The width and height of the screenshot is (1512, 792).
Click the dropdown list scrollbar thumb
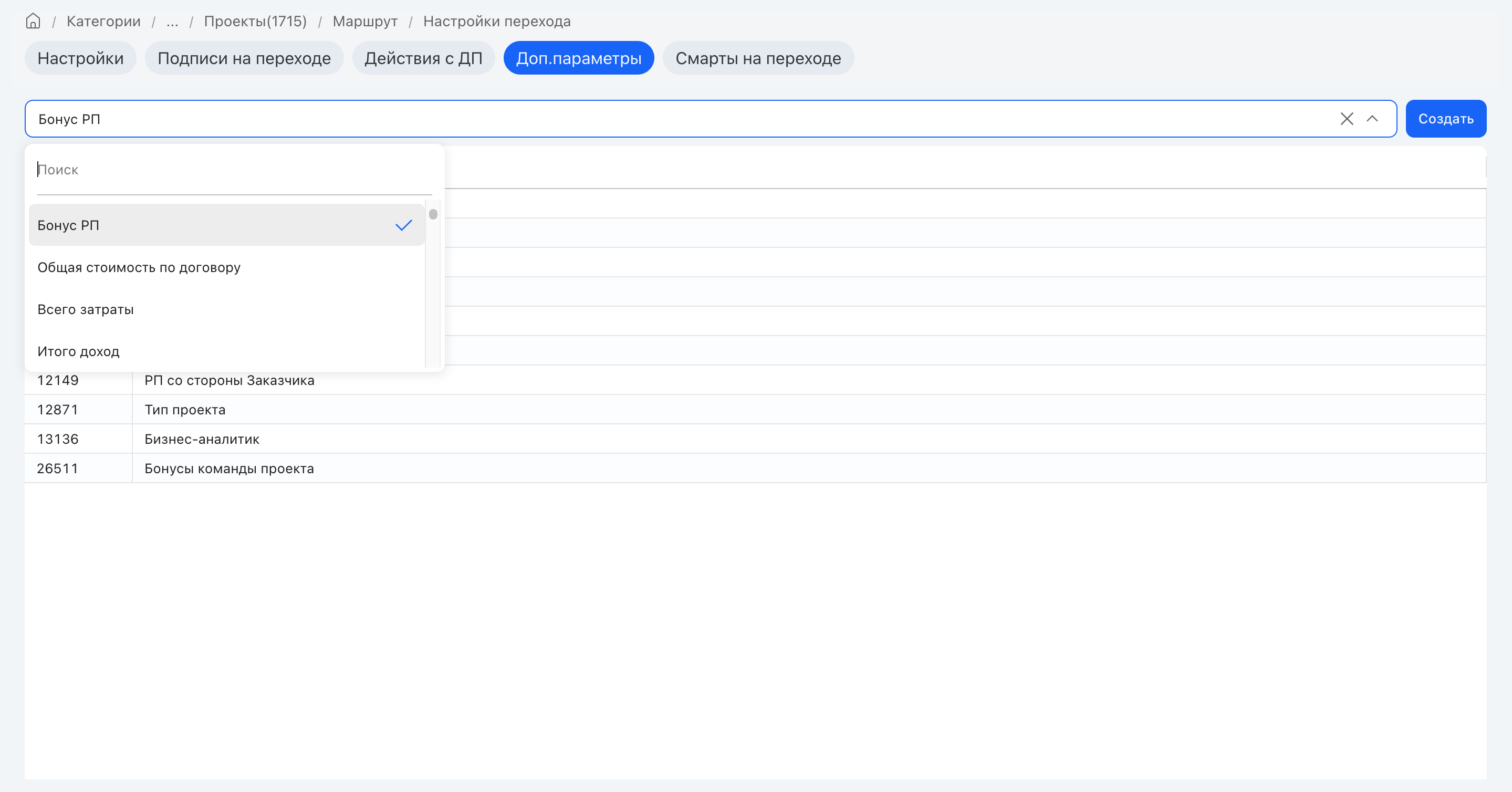tap(433, 214)
